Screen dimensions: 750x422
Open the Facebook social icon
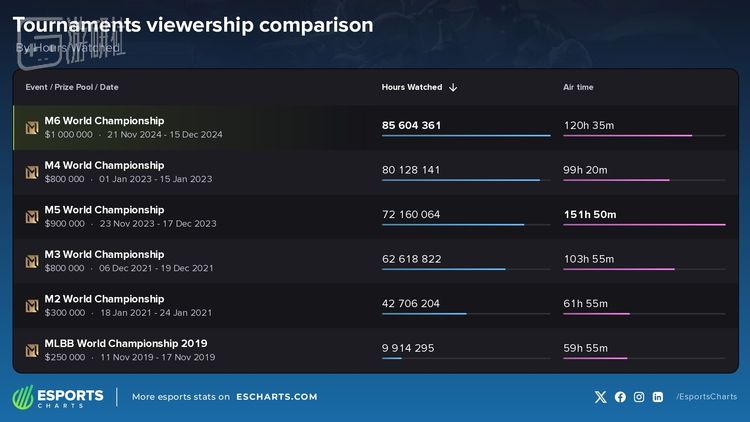pyautogui.click(x=620, y=397)
